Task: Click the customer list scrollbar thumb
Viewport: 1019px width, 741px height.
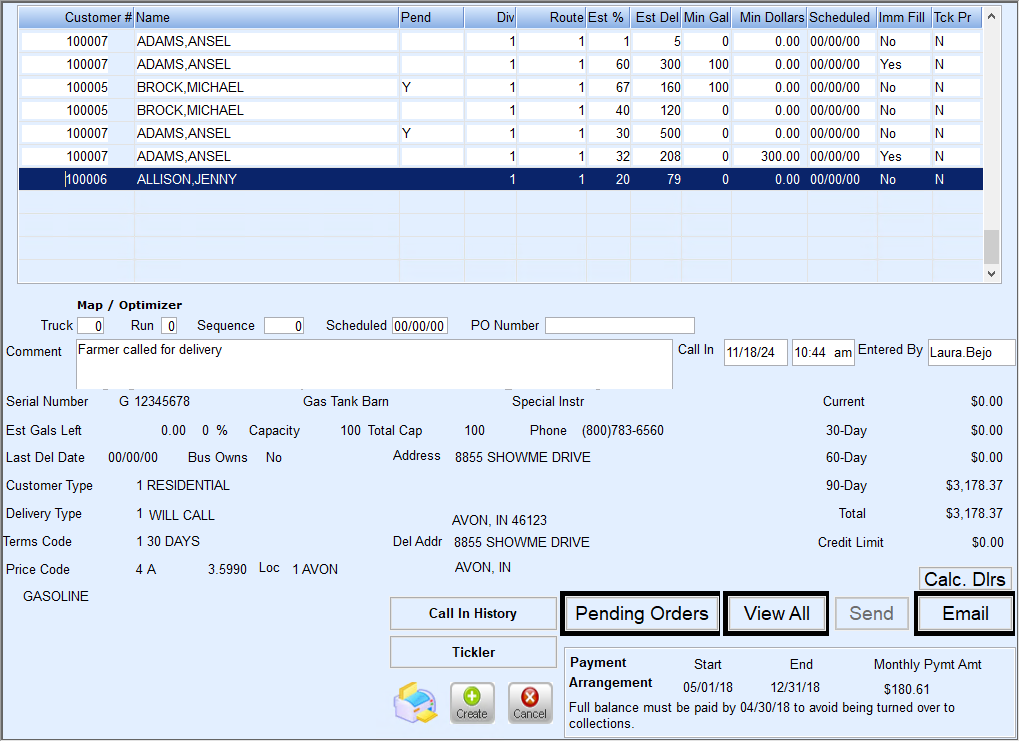Action: click(991, 246)
